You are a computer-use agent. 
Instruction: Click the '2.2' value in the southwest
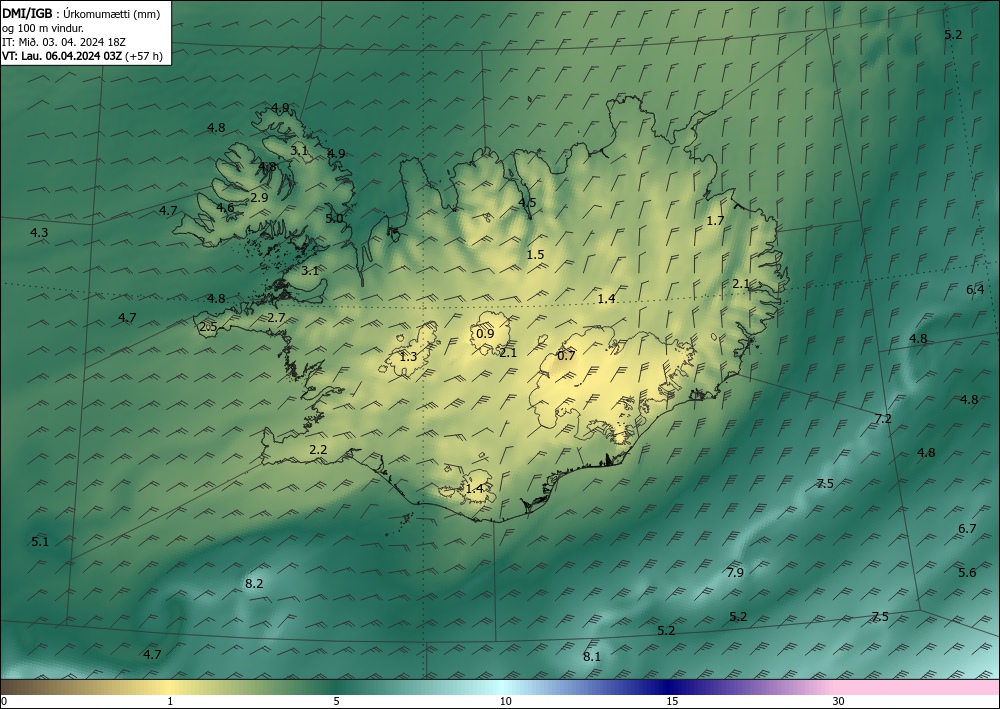tap(318, 450)
